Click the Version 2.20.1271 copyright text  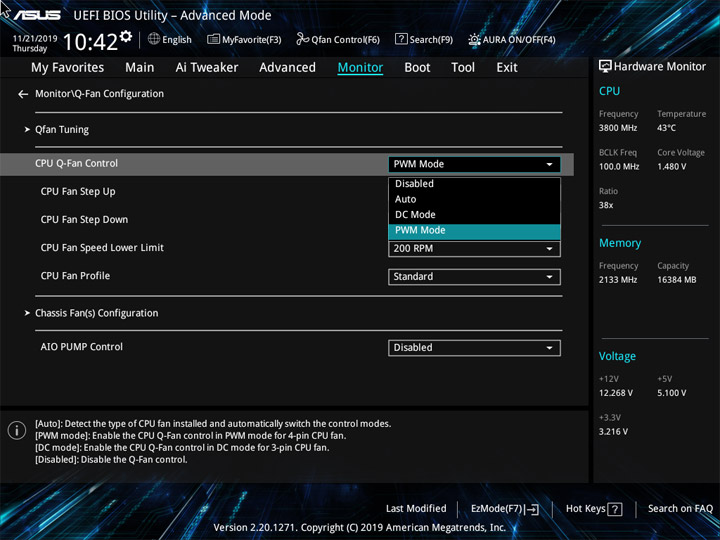point(360,528)
